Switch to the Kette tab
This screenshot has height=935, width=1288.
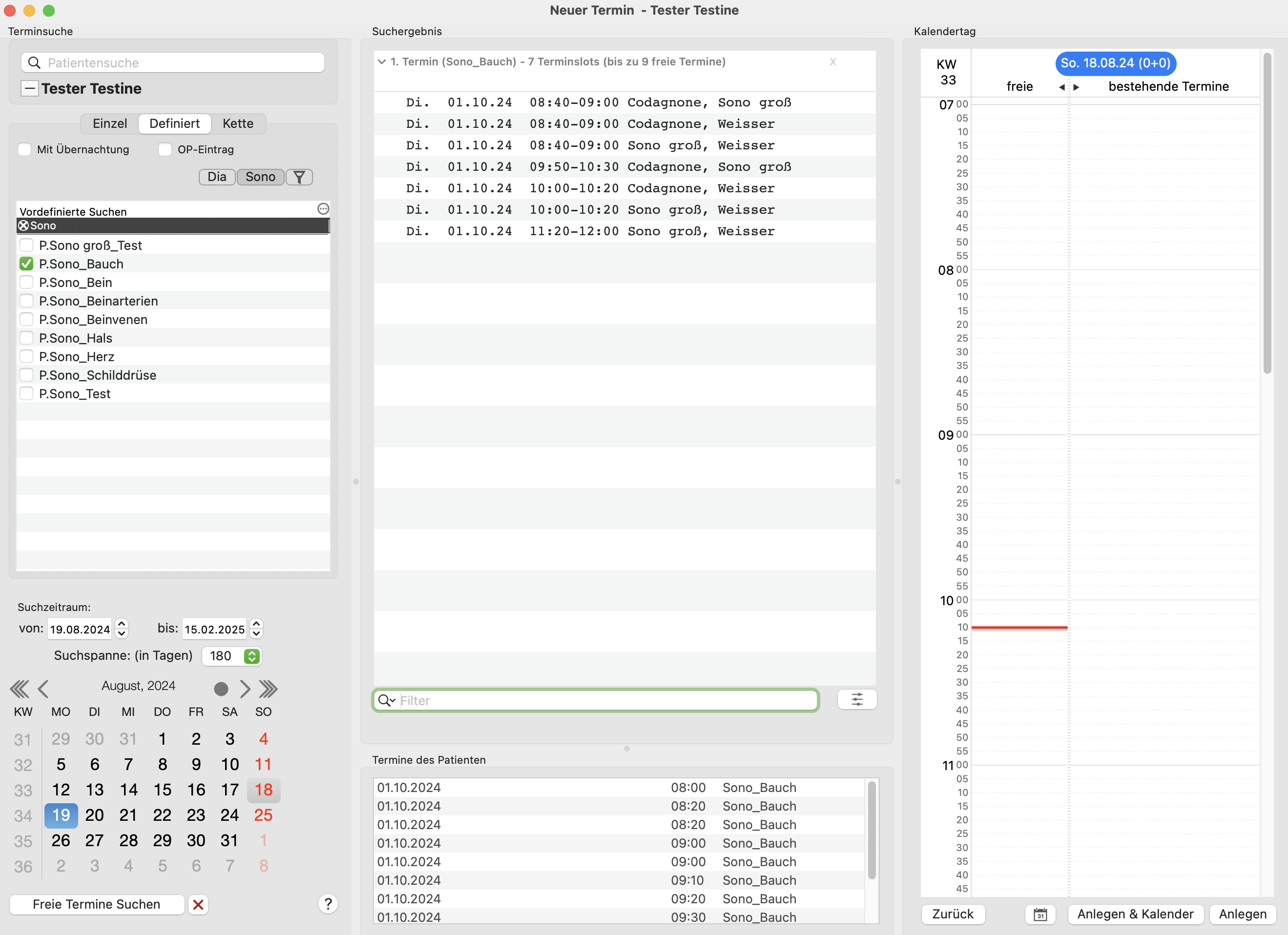tap(238, 123)
